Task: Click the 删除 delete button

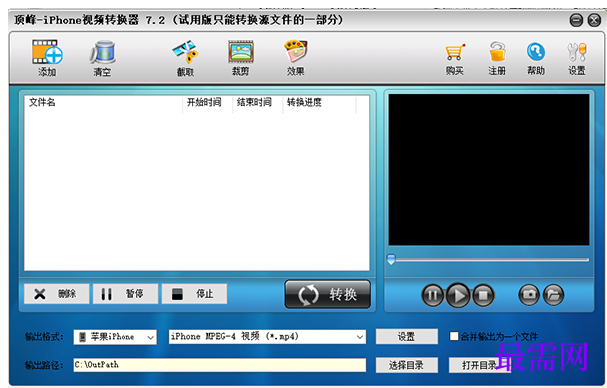Action: pyautogui.click(x=57, y=294)
